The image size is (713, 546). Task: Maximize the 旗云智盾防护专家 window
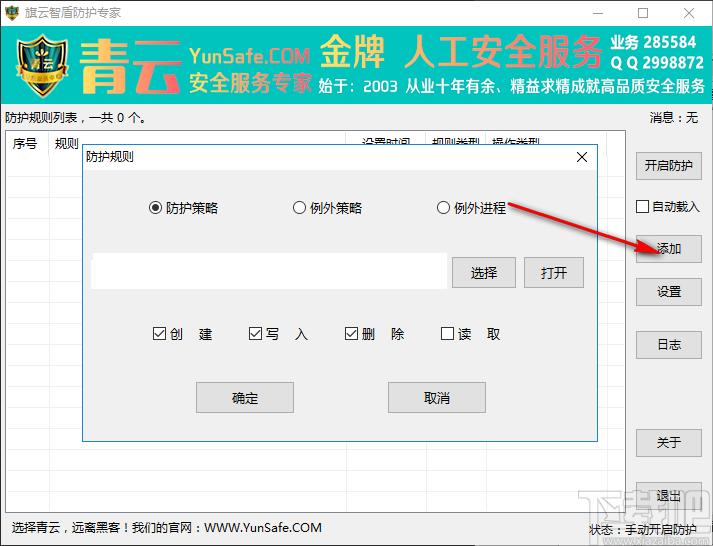tap(643, 13)
